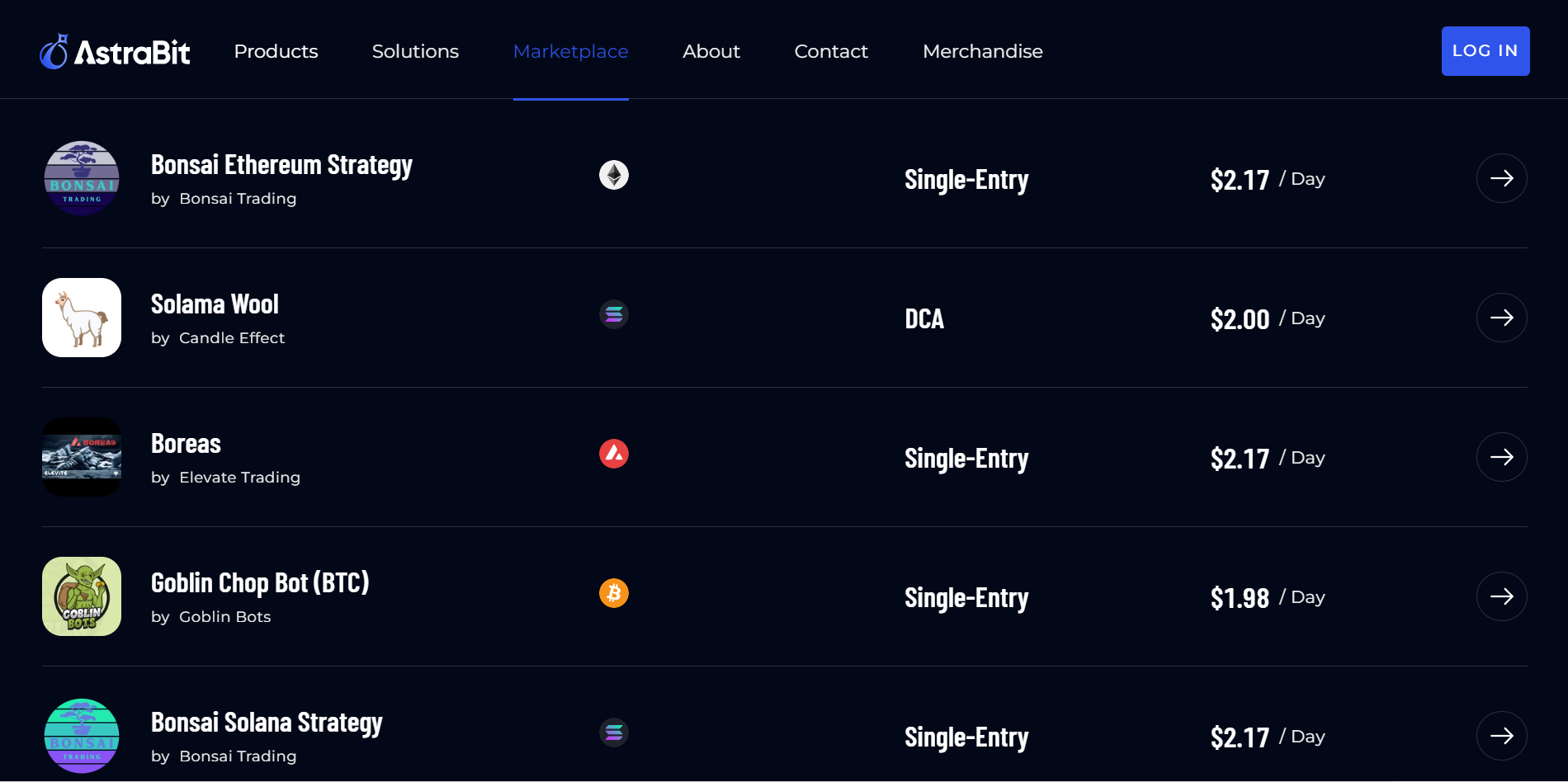Go to the Marketplace tab
The height and width of the screenshot is (782, 1568).
point(570,51)
